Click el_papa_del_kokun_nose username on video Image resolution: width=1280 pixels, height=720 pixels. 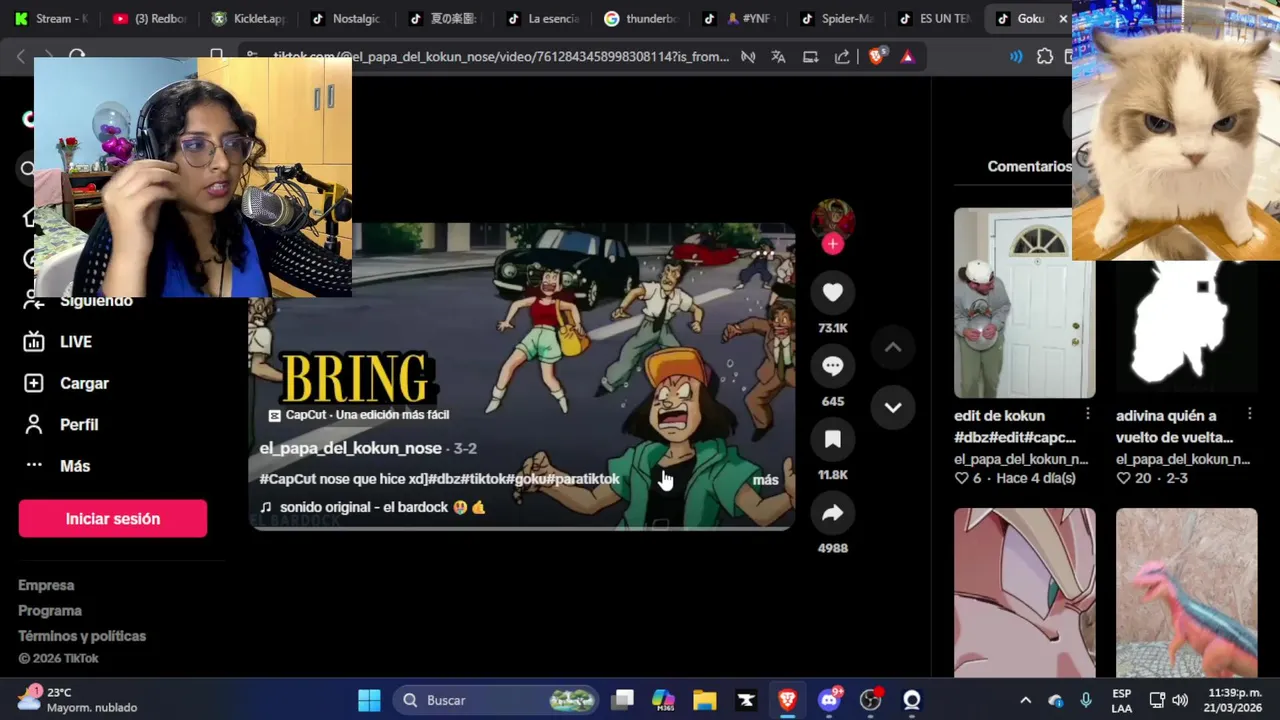[x=350, y=448]
